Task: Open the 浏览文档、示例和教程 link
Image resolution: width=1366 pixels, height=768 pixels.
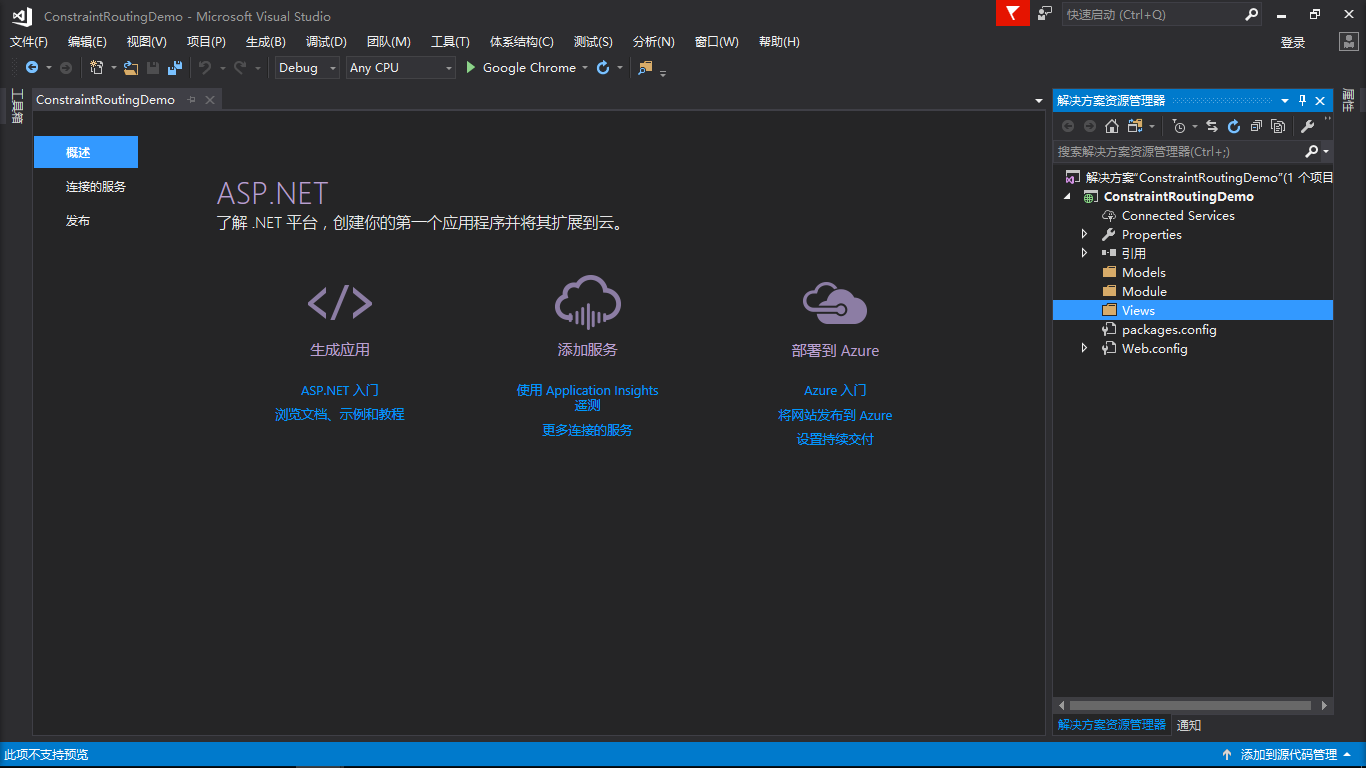Action: 340,414
